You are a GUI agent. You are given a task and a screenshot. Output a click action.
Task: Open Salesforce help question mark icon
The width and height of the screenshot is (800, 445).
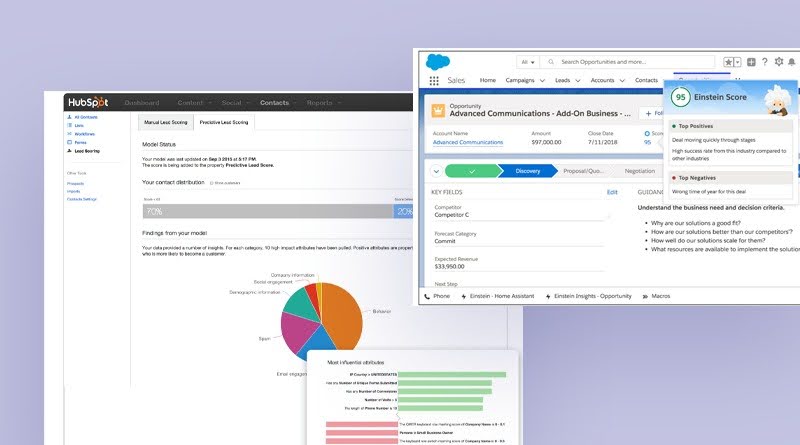point(765,62)
